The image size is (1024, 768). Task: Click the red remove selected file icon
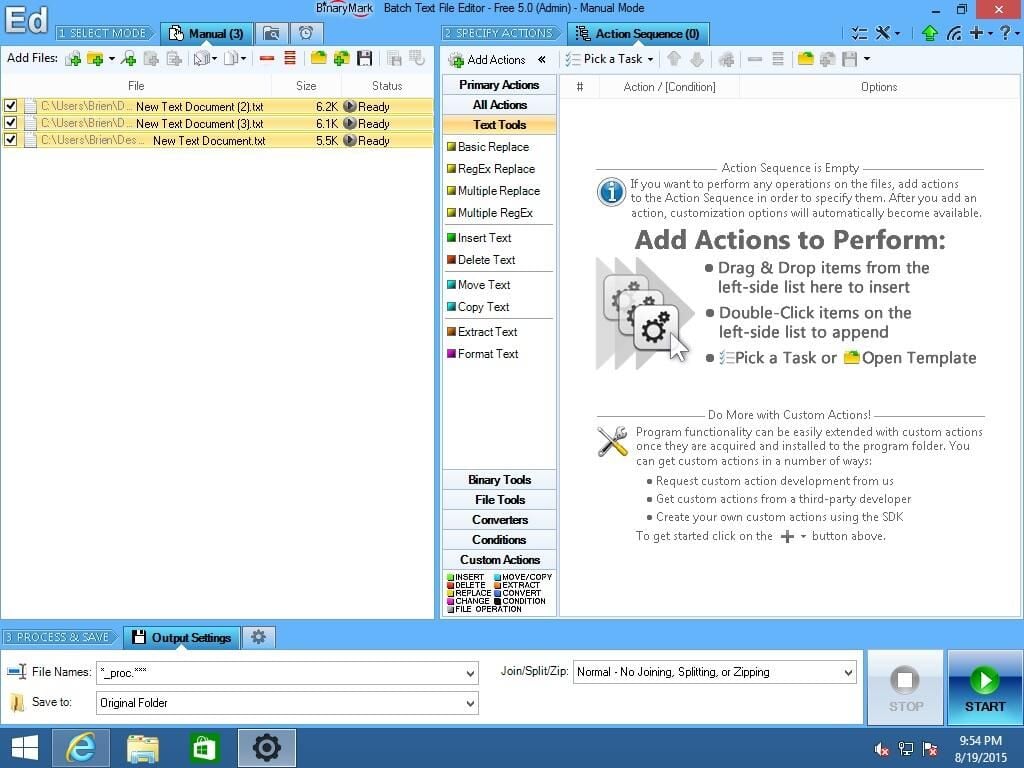click(266, 59)
